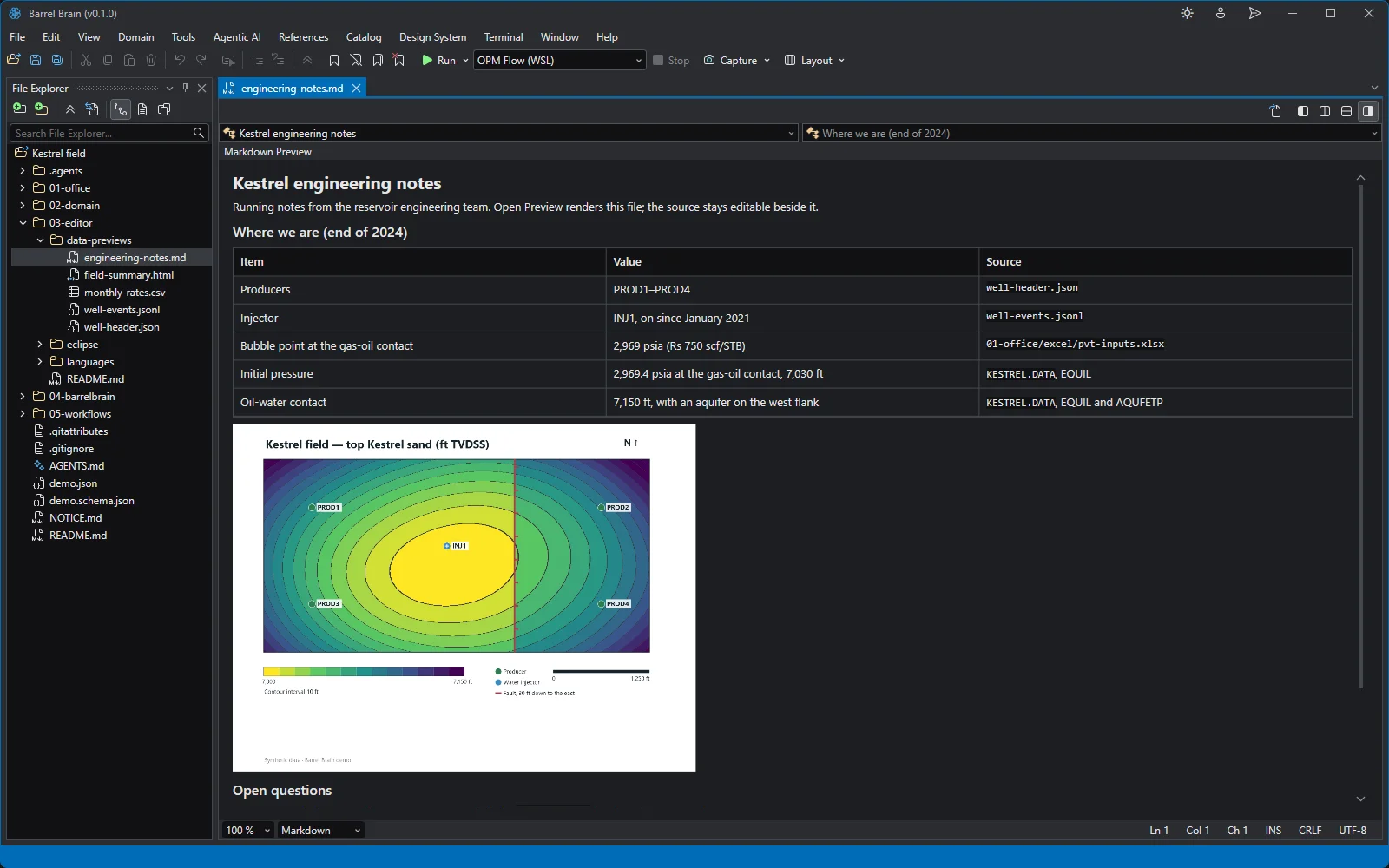Toggle side-by-side split view layout
The image size is (1389, 868).
coord(1325,111)
